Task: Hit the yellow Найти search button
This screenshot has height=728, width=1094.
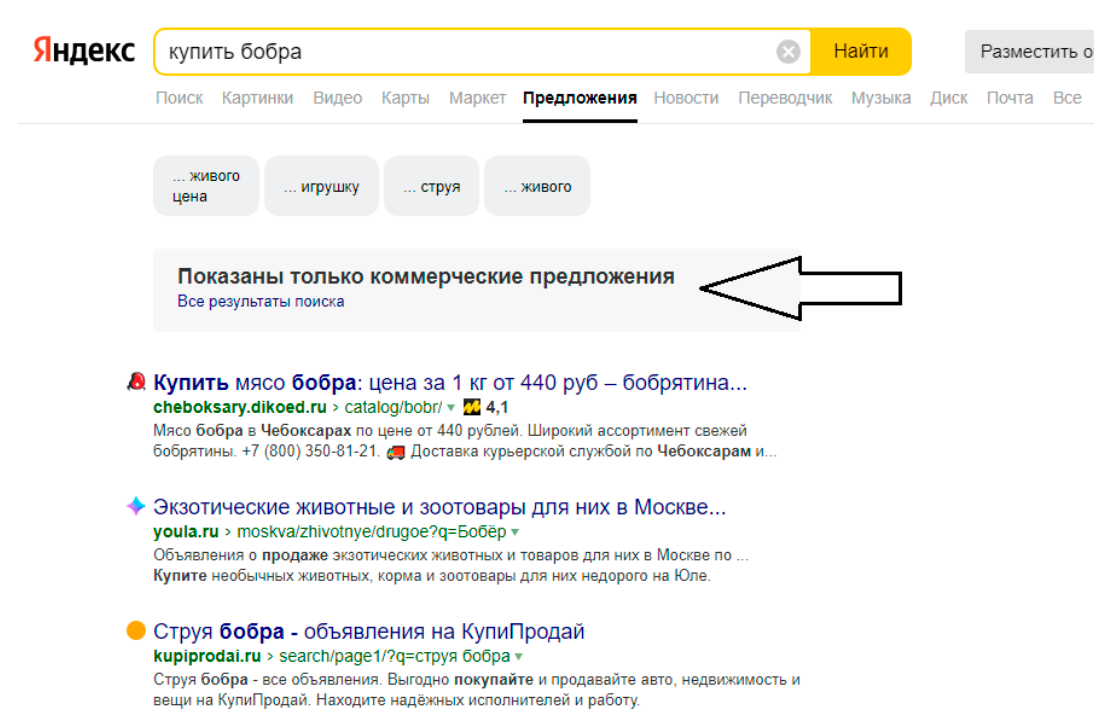Action: (861, 52)
